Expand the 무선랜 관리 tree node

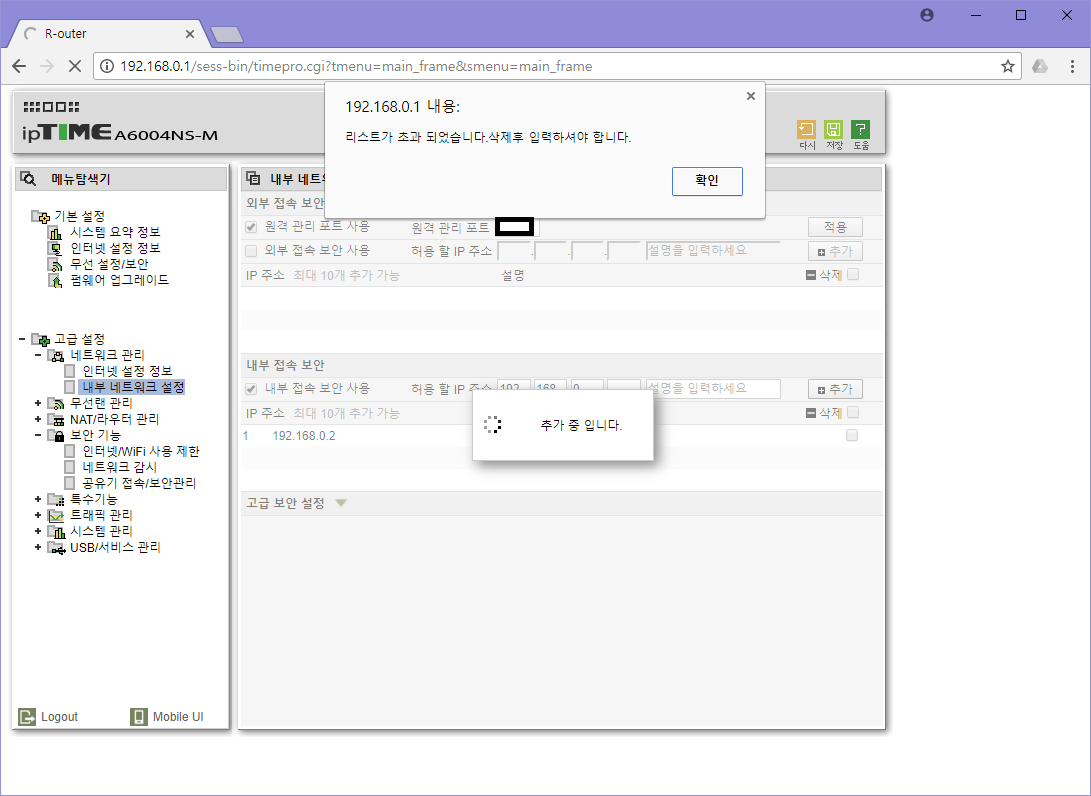point(38,403)
